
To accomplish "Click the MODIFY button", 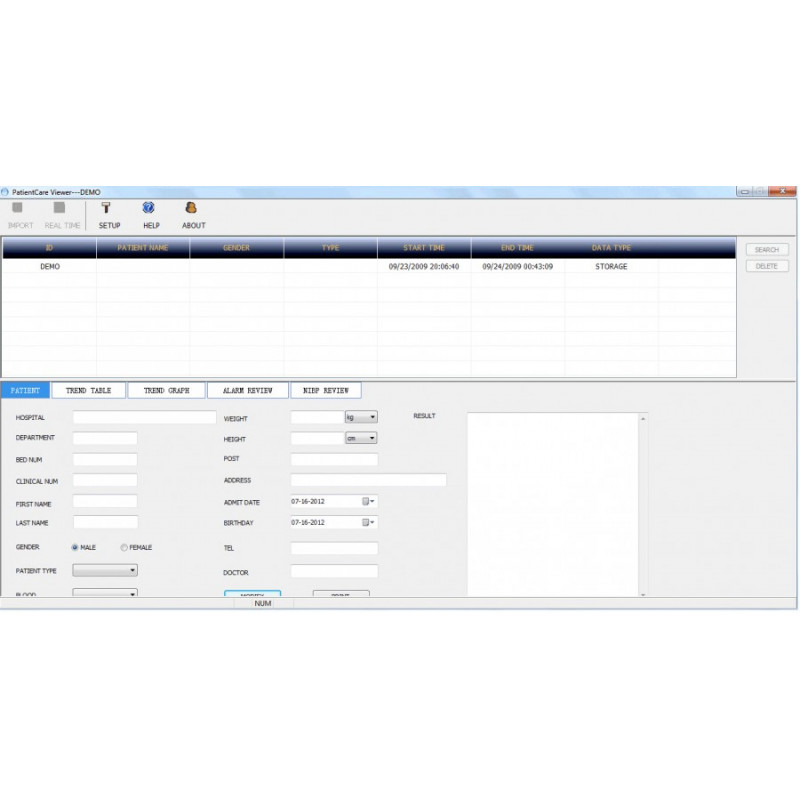I will coord(251,593).
